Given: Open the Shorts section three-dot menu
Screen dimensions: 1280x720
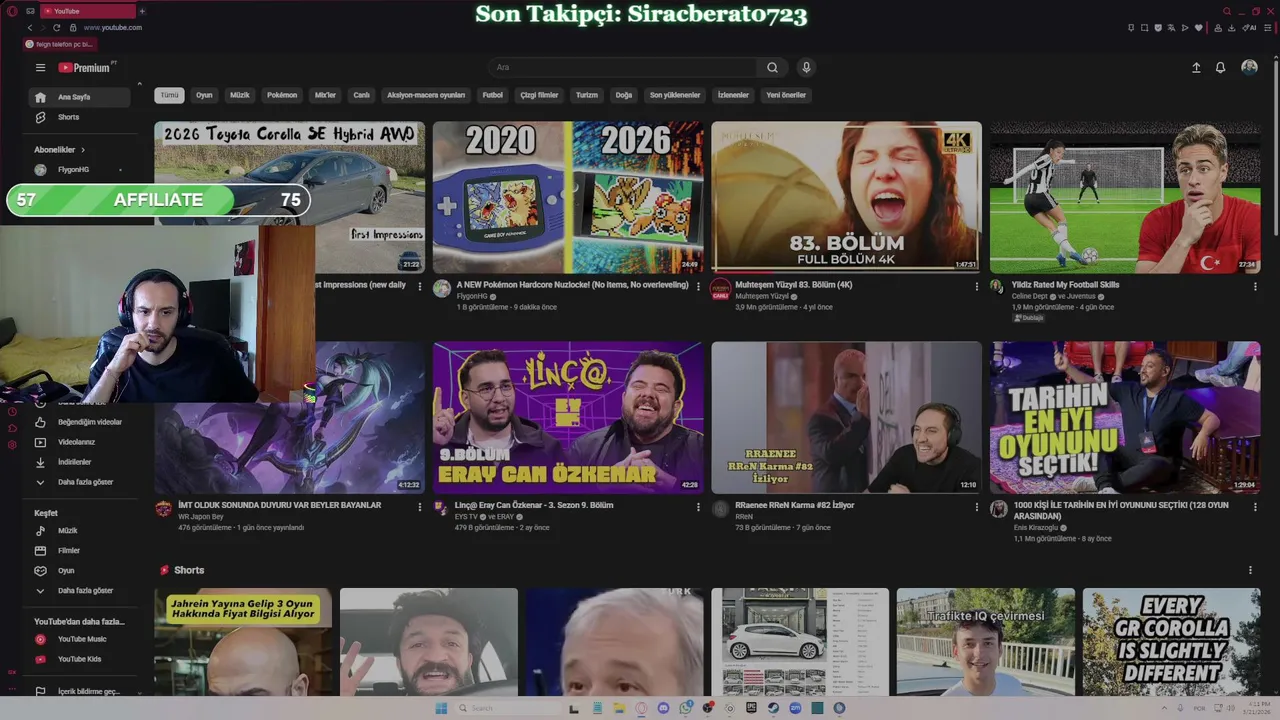Looking at the screenshot, I should coord(1250,570).
